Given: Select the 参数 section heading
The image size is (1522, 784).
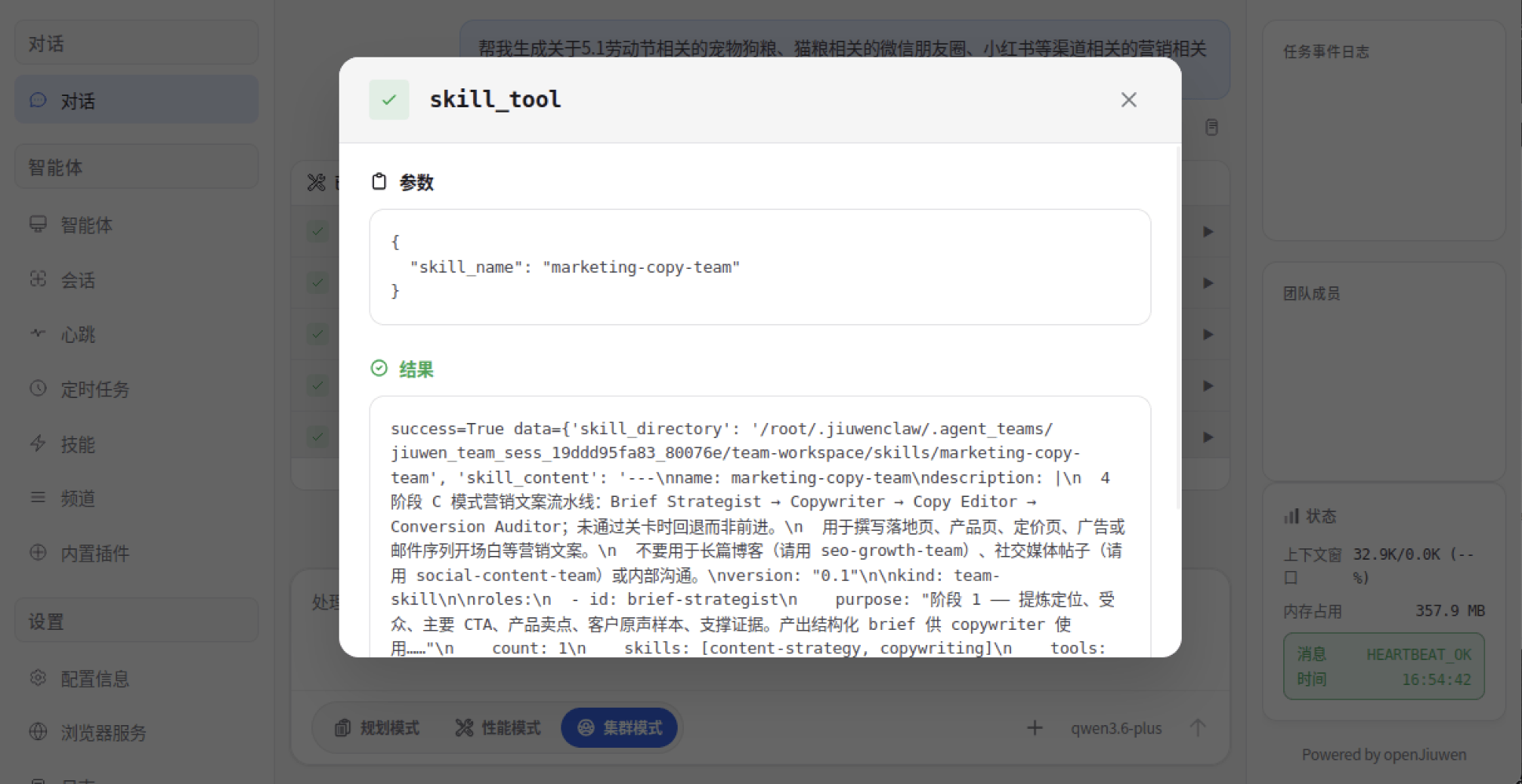Looking at the screenshot, I should coord(416,182).
